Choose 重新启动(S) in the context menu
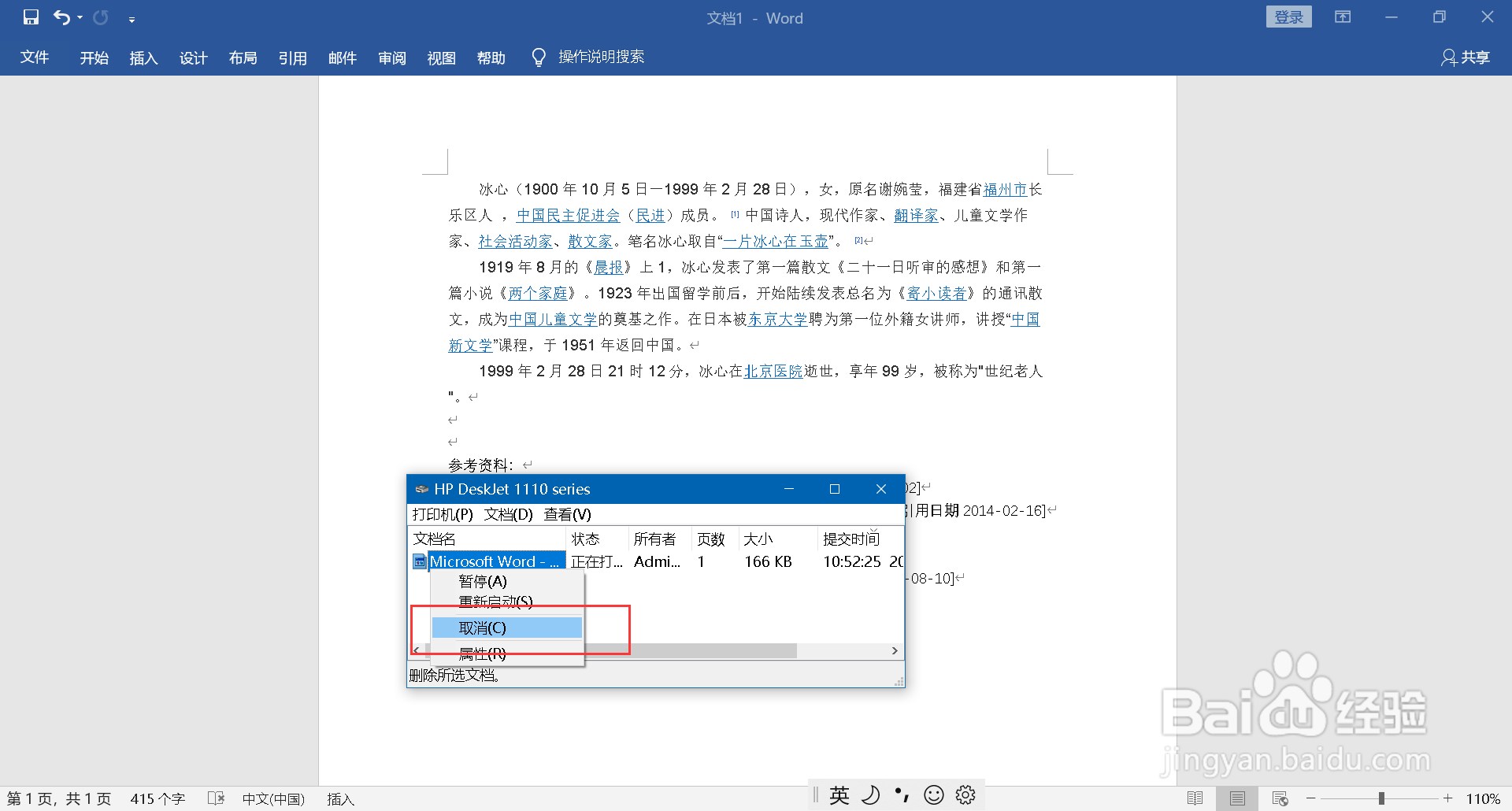Viewport: 1512px width, 811px height. coord(507,602)
